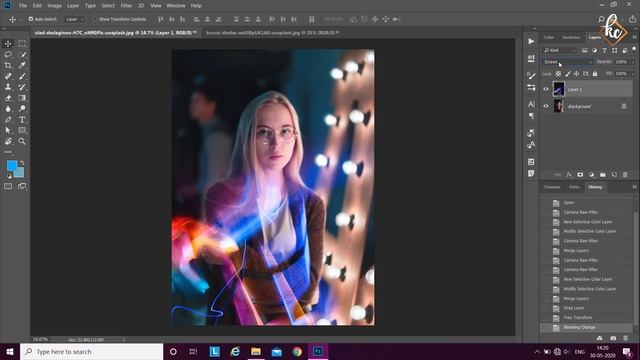The height and width of the screenshot is (360, 640).
Task: Select the Clone Stamp tool
Action: tap(8, 87)
